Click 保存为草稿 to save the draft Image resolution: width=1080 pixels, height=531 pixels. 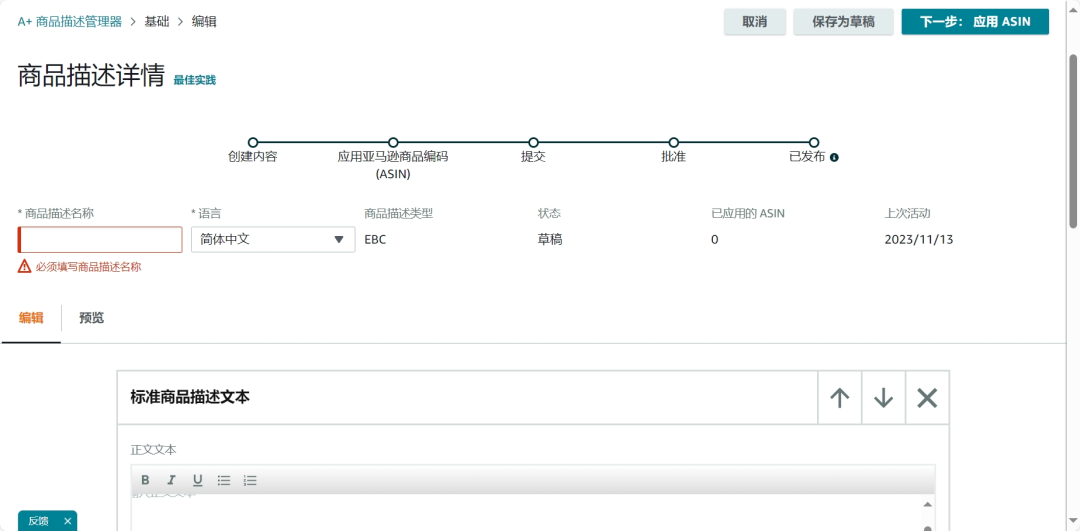(x=844, y=21)
